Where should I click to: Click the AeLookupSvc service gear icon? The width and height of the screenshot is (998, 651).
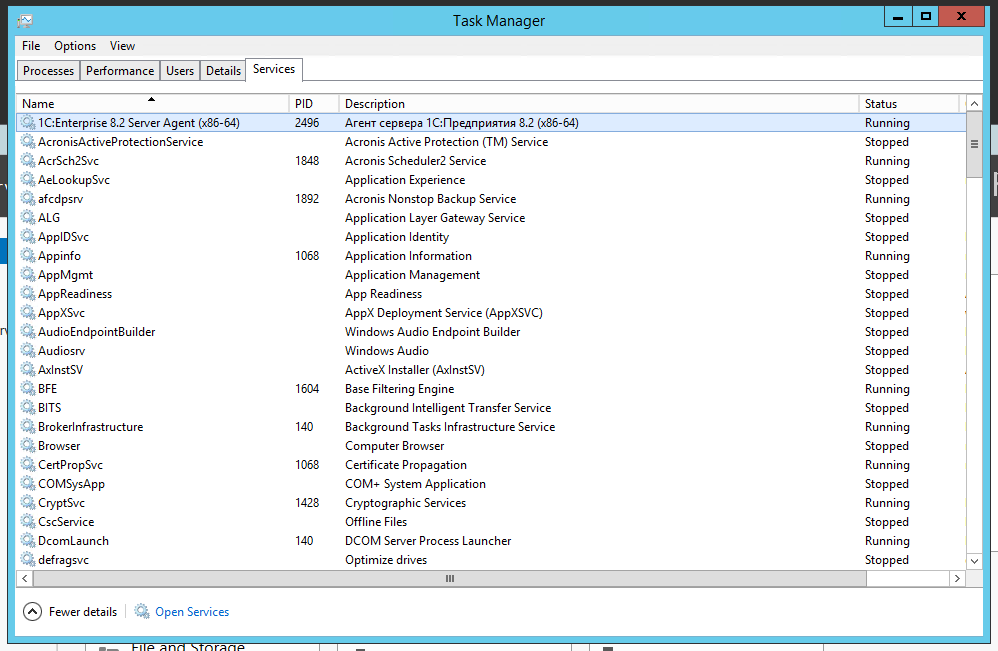[x=27, y=179]
